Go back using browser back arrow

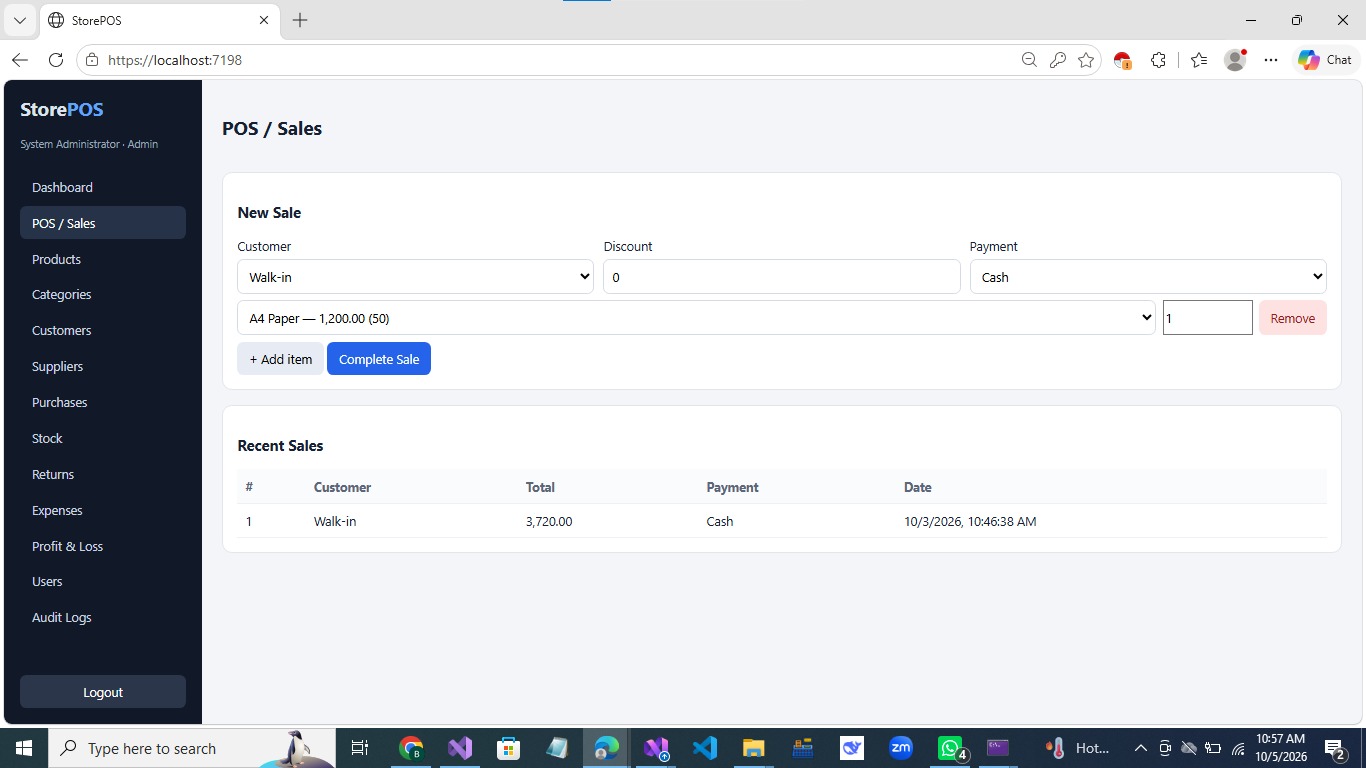tap(20, 60)
